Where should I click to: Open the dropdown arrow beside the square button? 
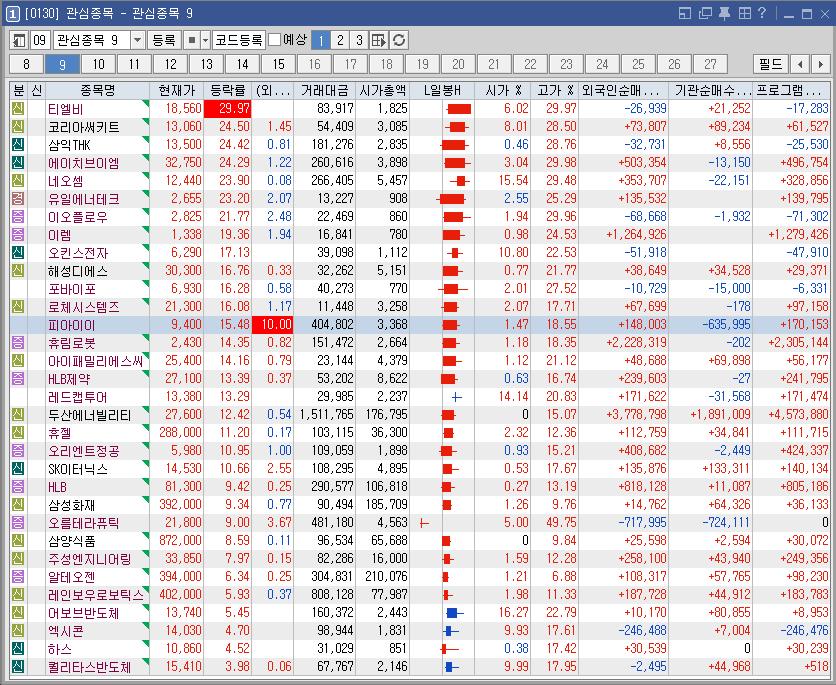[205, 40]
